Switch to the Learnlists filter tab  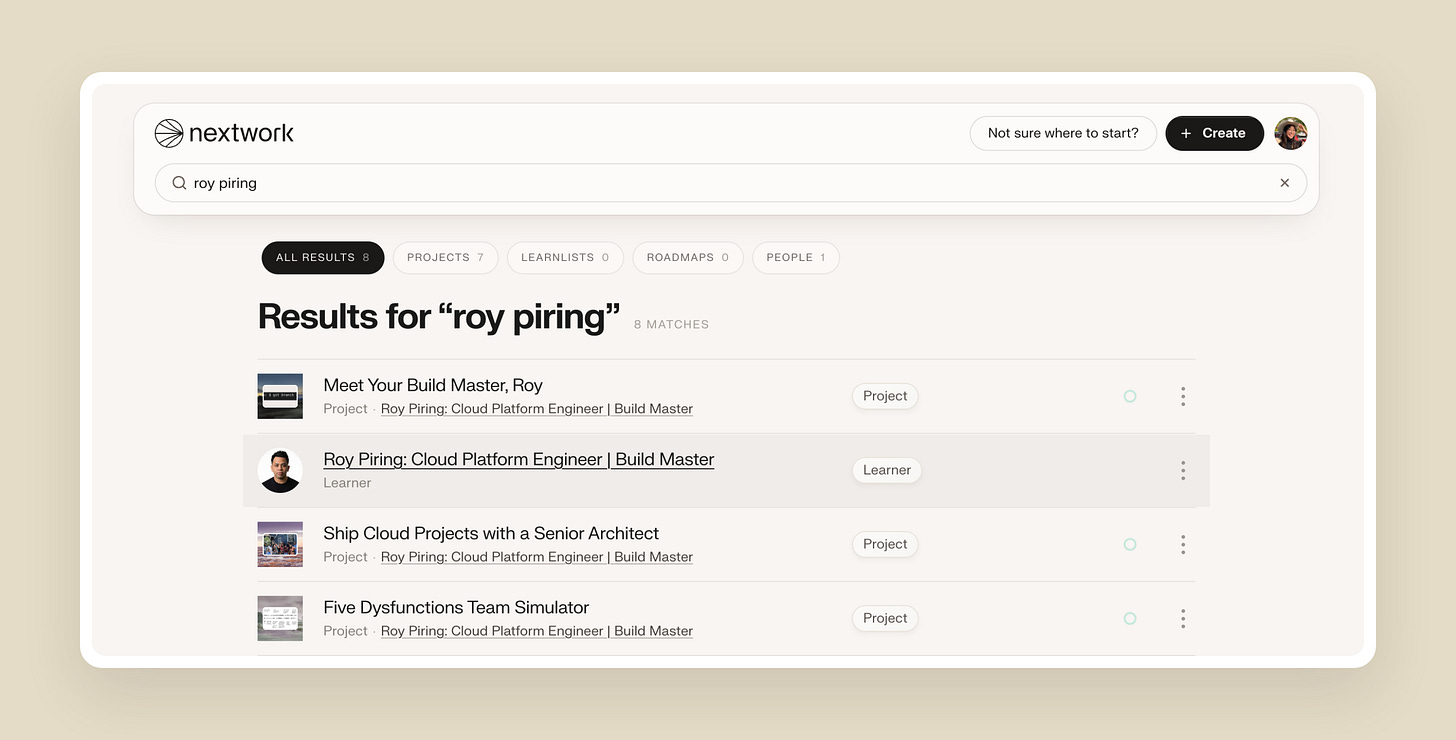pos(565,257)
